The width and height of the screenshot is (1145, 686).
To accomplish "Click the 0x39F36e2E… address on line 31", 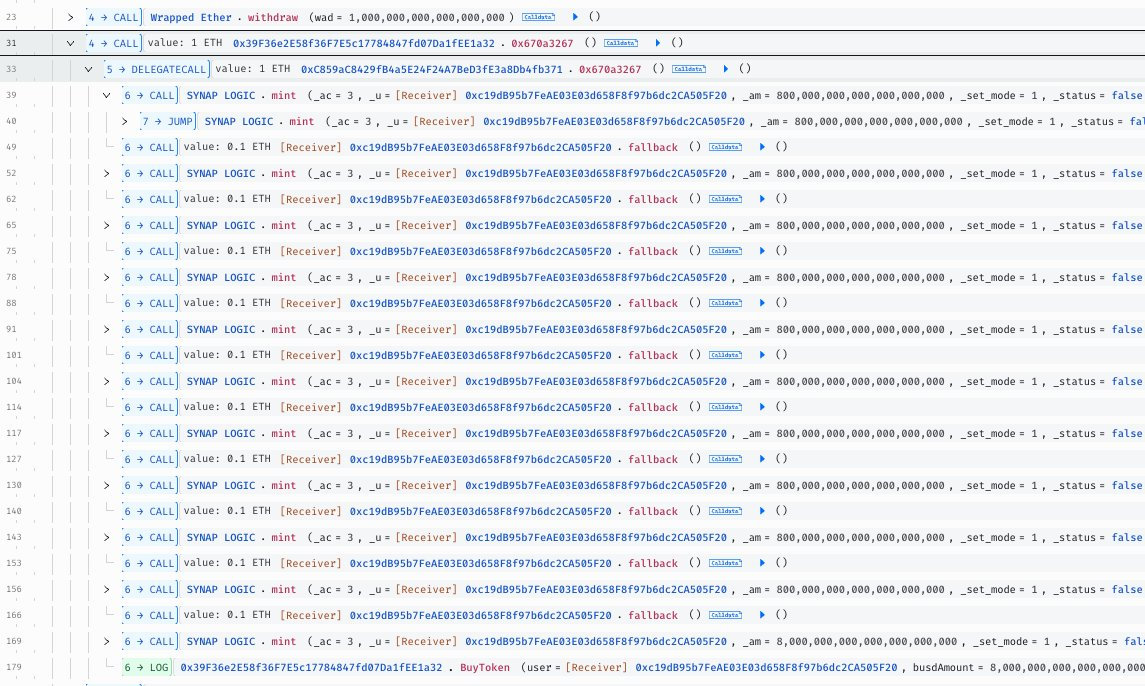I will [x=364, y=43].
